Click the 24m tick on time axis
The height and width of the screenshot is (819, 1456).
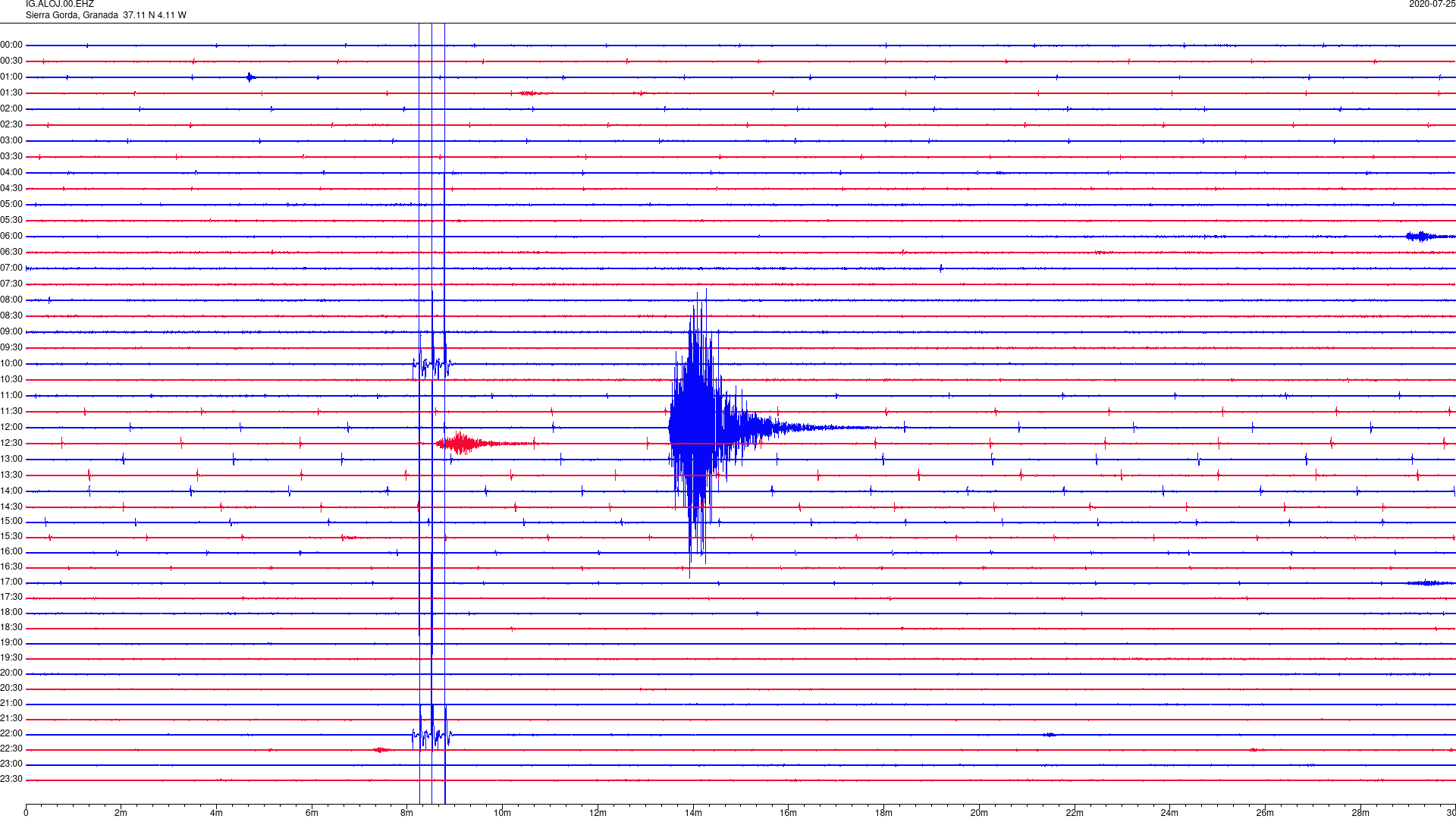[1169, 813]
